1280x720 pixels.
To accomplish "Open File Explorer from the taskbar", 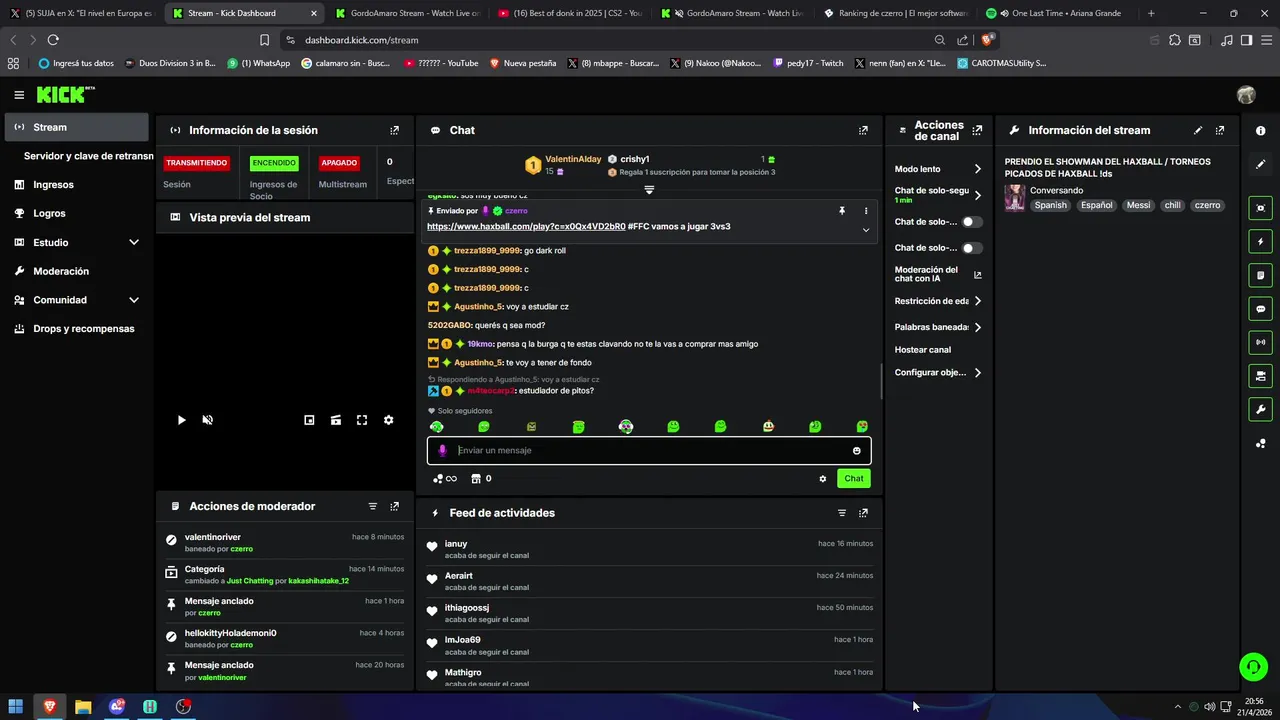I will 83,706.
